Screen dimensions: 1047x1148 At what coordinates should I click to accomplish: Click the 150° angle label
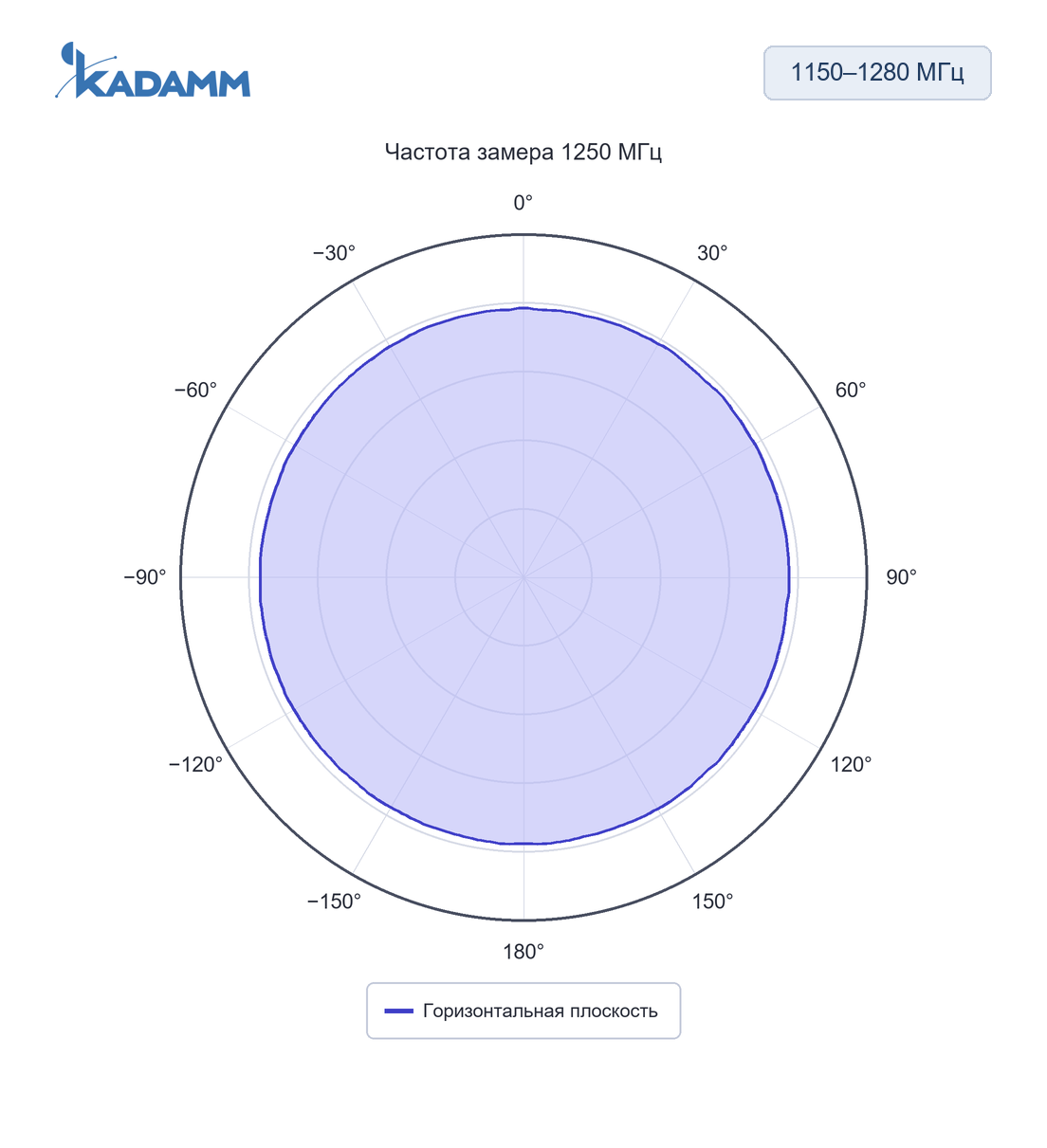coord(712,902)
